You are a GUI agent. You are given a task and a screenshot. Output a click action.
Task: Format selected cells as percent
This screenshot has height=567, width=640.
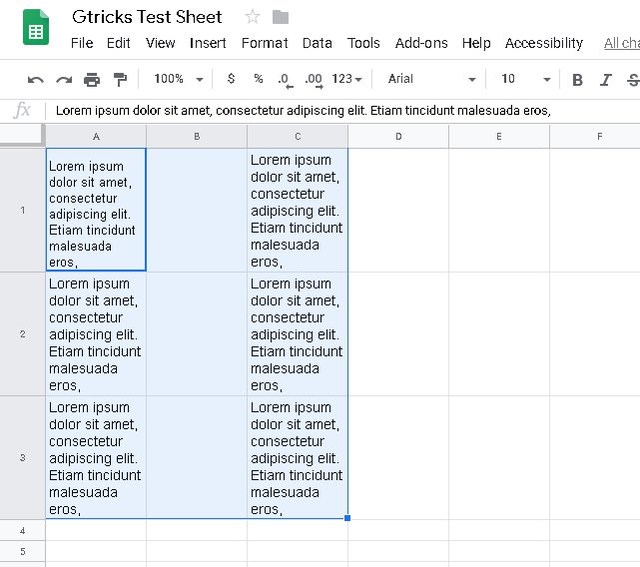[x=258, y=79]
